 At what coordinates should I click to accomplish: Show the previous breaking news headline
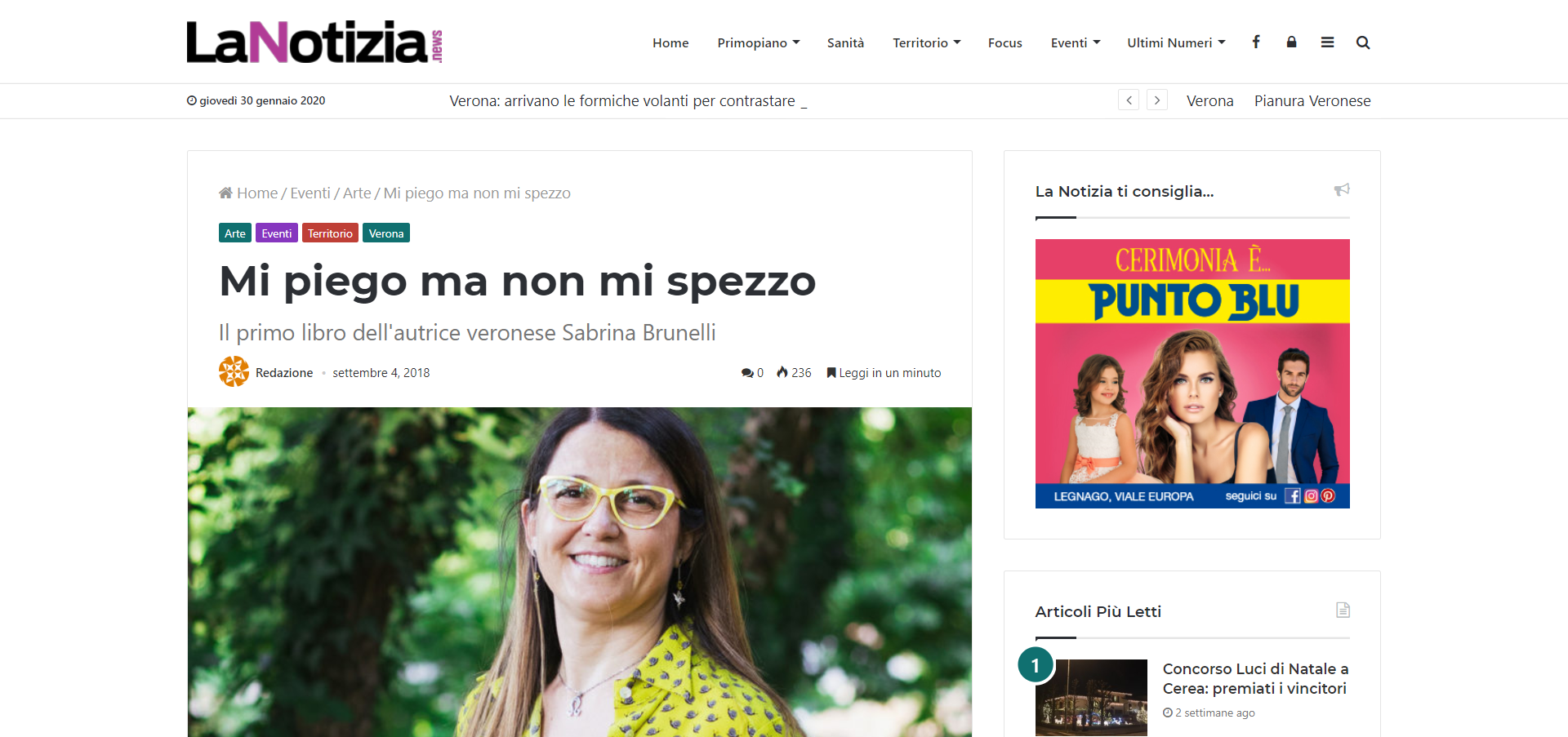(1129, 100)
